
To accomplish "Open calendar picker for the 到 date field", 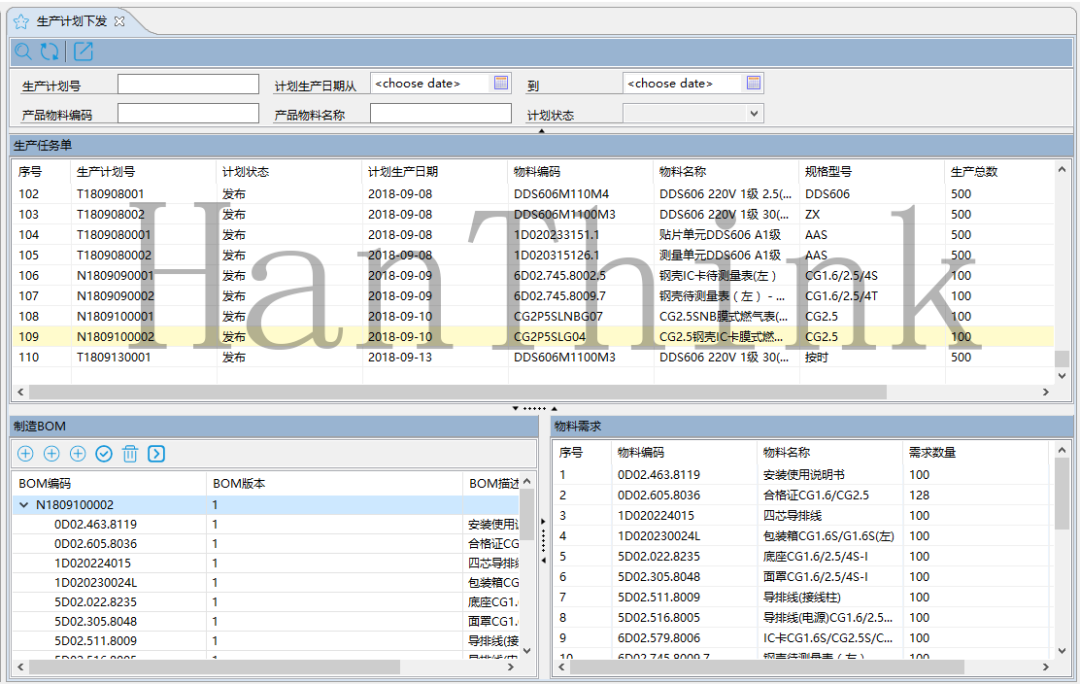I will point(753,83).
